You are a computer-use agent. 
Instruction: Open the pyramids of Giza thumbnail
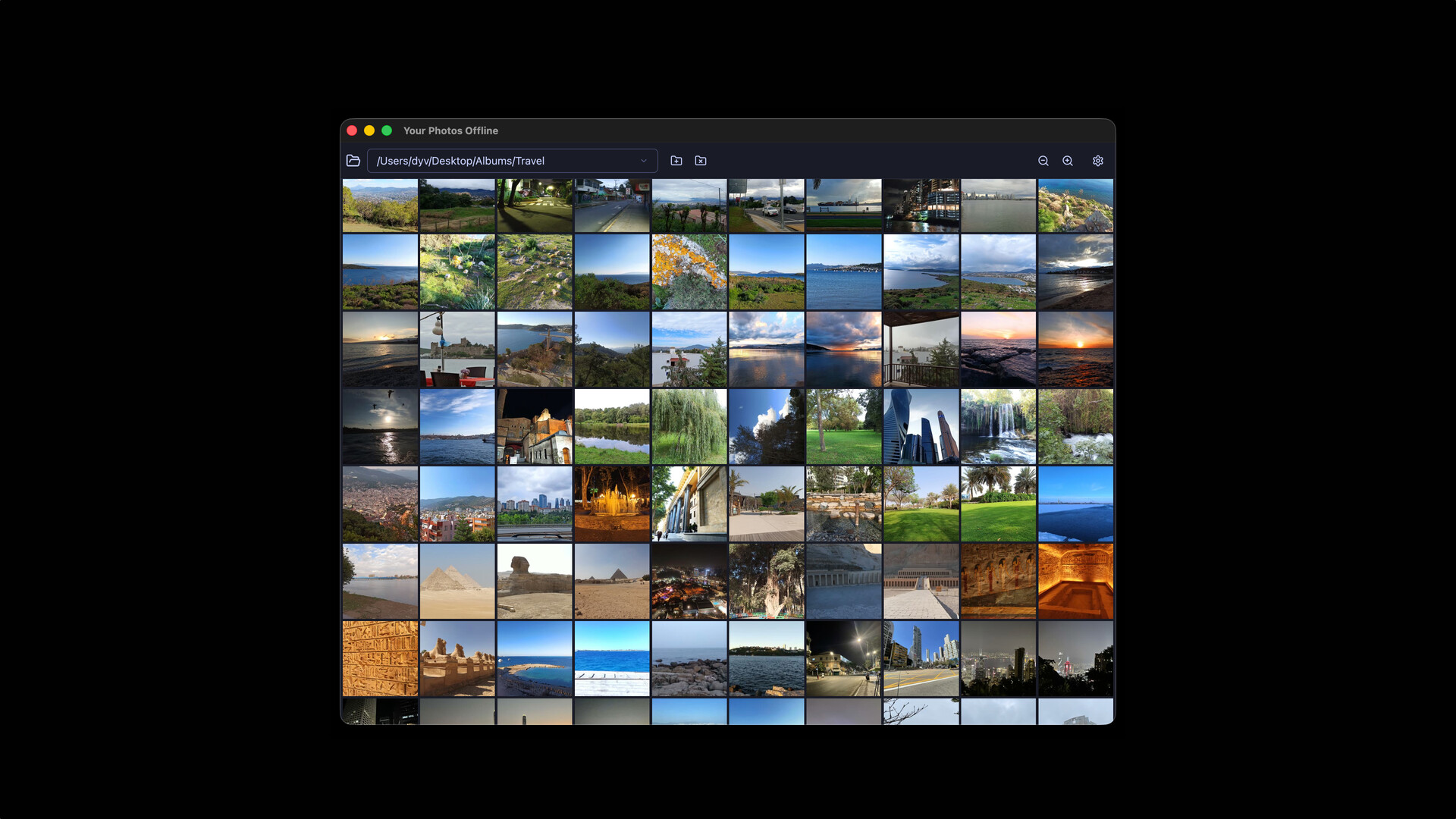pyautogui.click(x=457, y=581)
